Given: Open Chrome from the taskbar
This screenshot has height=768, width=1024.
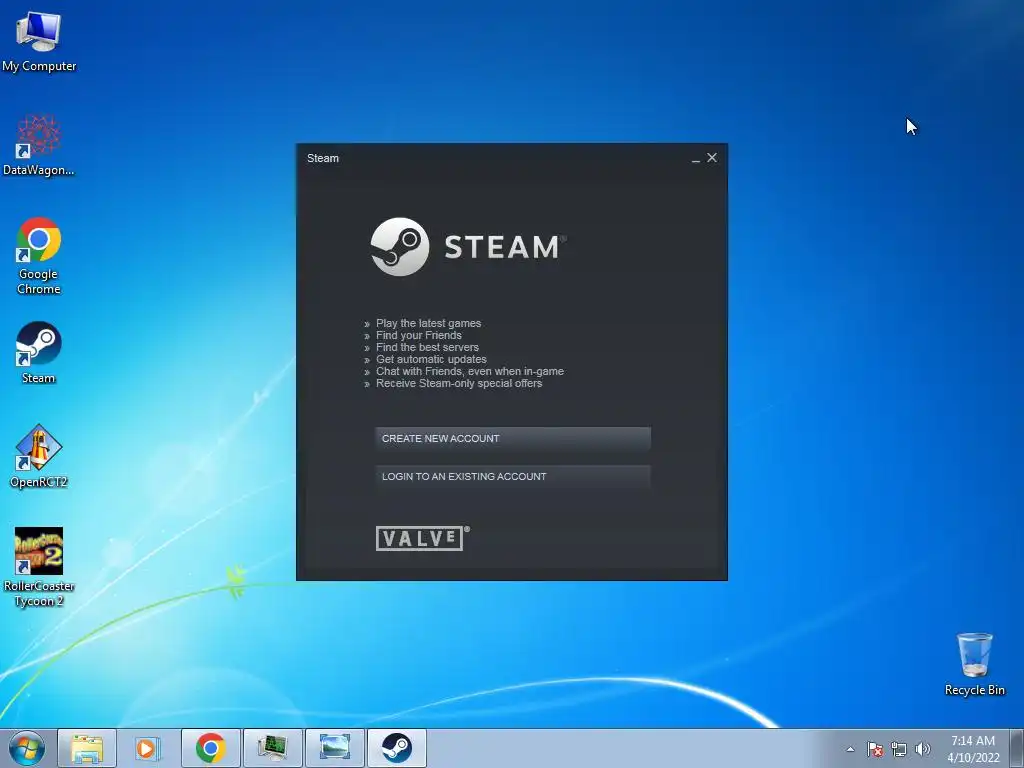Looking at the screenshot, I should pos(210,748).
